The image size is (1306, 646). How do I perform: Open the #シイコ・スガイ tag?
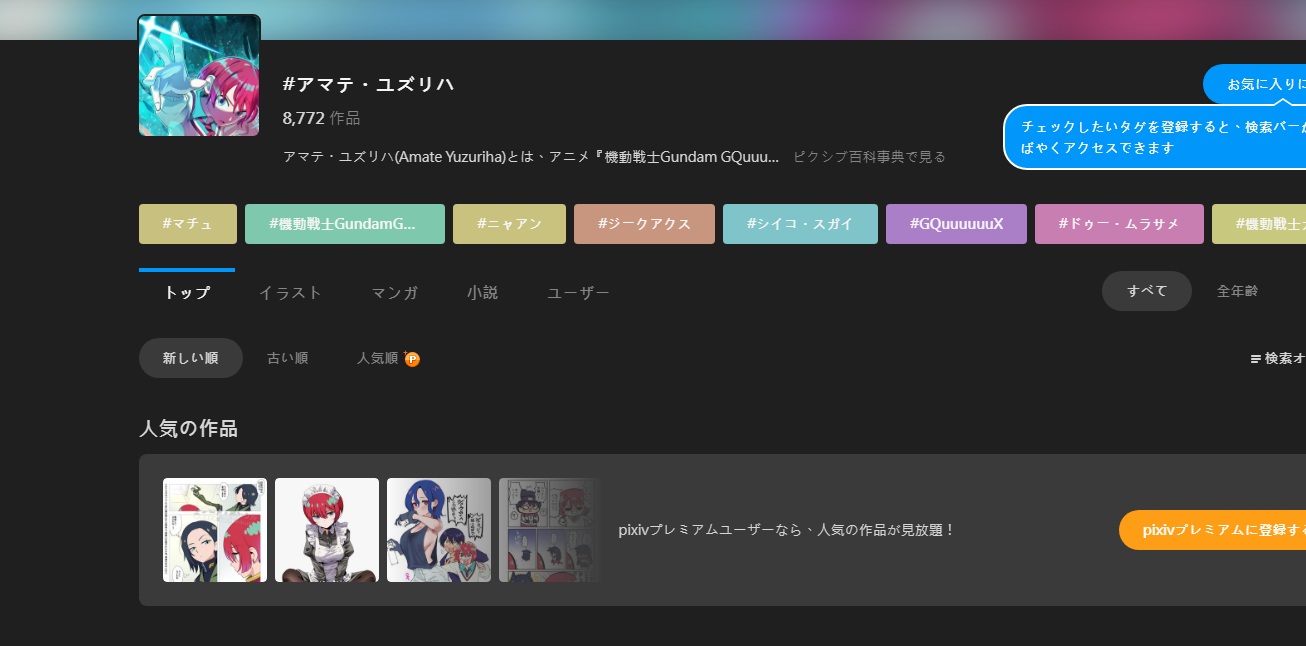click(800, 224)
